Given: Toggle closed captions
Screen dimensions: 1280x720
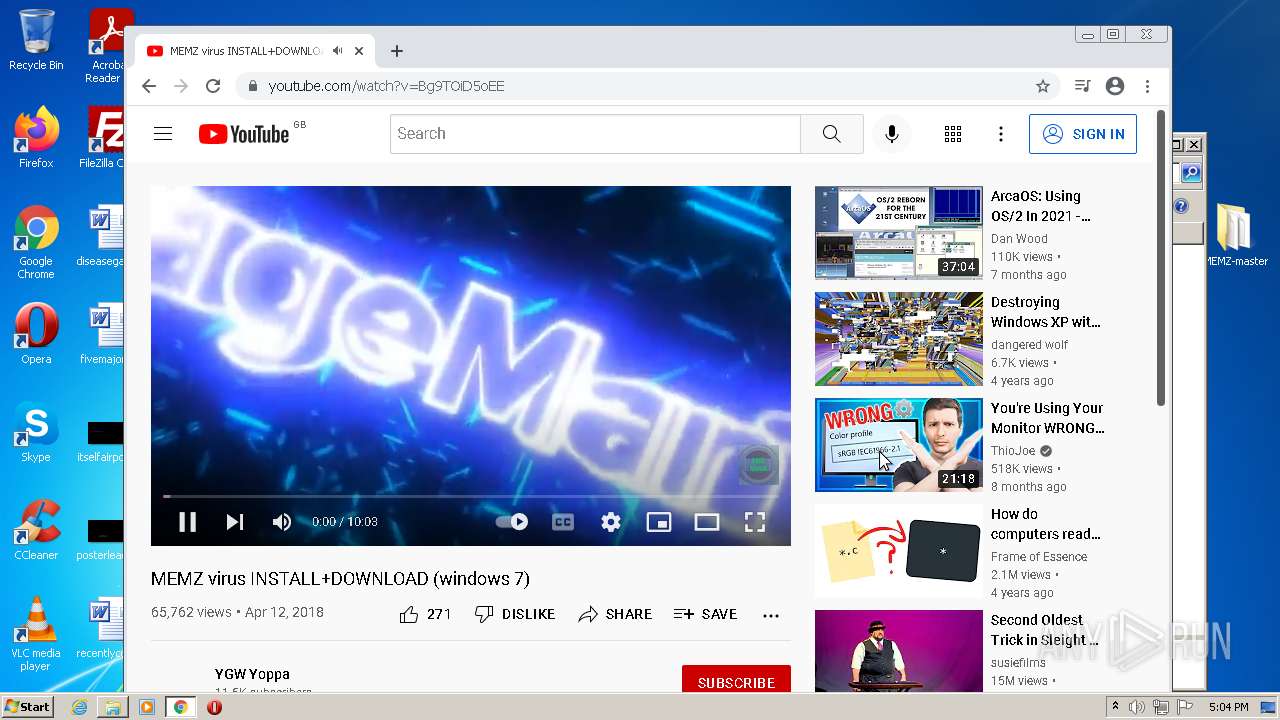Looking at the screenshot, I should pos(563,522).
